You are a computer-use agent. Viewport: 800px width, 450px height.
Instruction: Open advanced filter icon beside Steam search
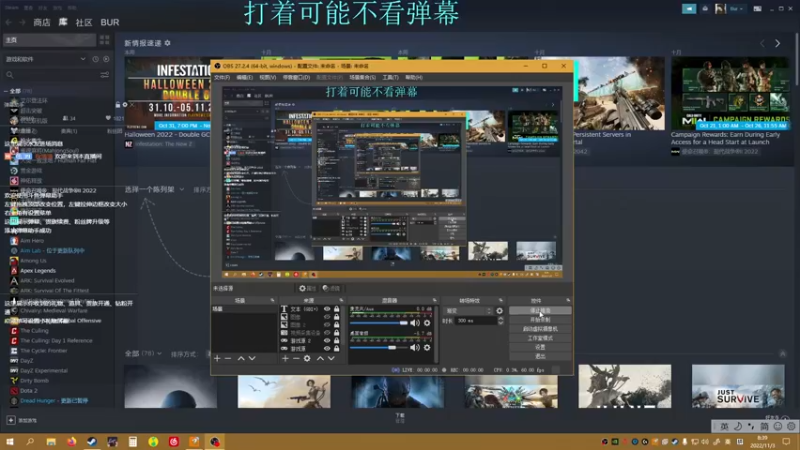point(105,75)
